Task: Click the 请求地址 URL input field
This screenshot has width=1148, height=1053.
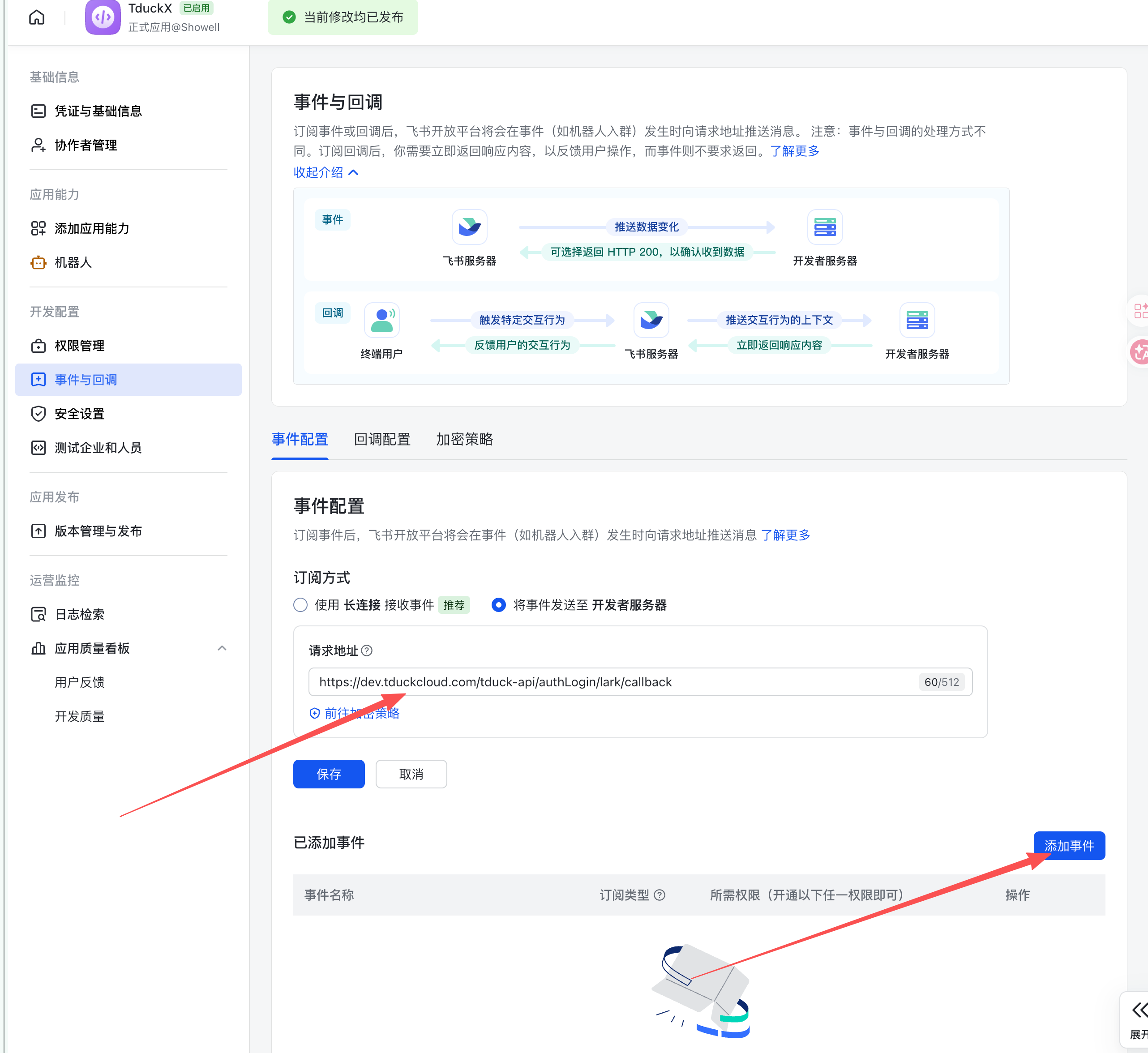Action: pos(640,682)
